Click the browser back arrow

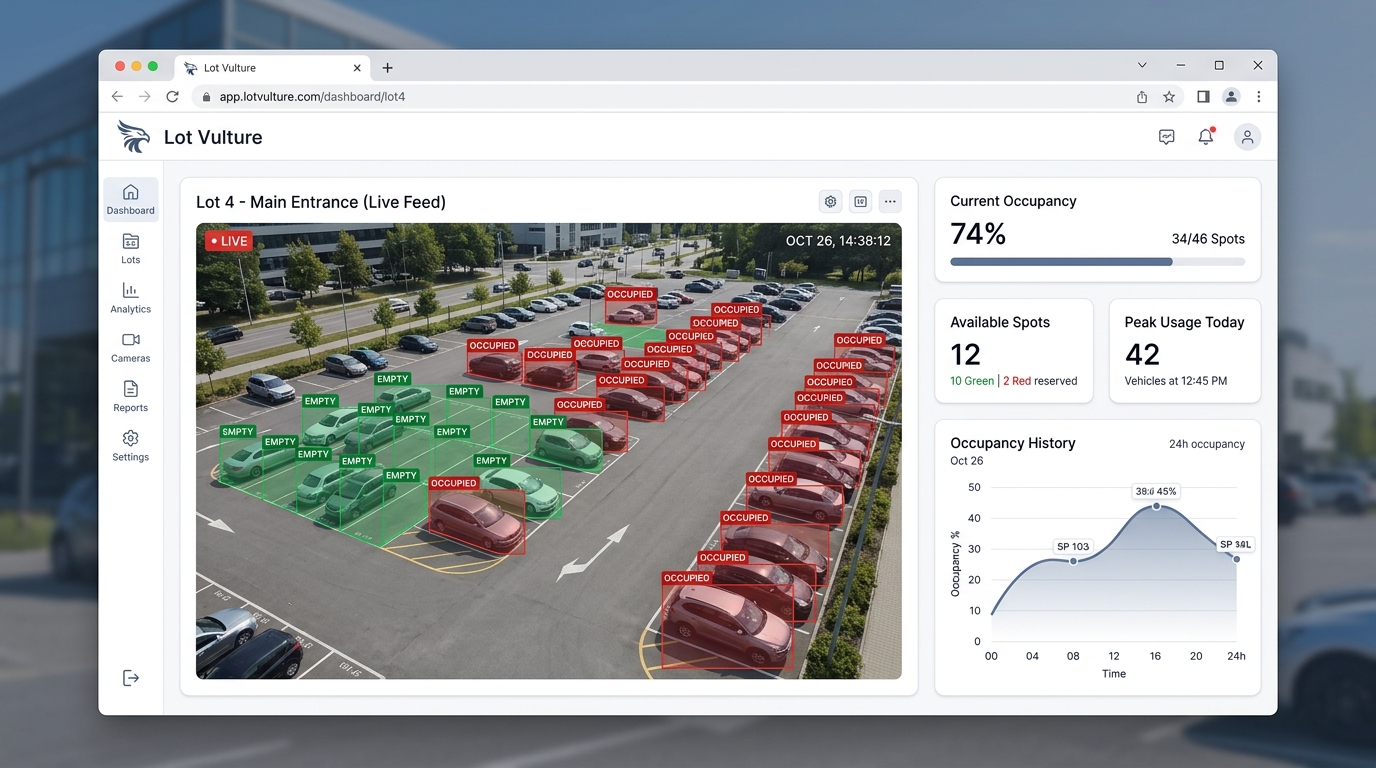coord(117,97)
